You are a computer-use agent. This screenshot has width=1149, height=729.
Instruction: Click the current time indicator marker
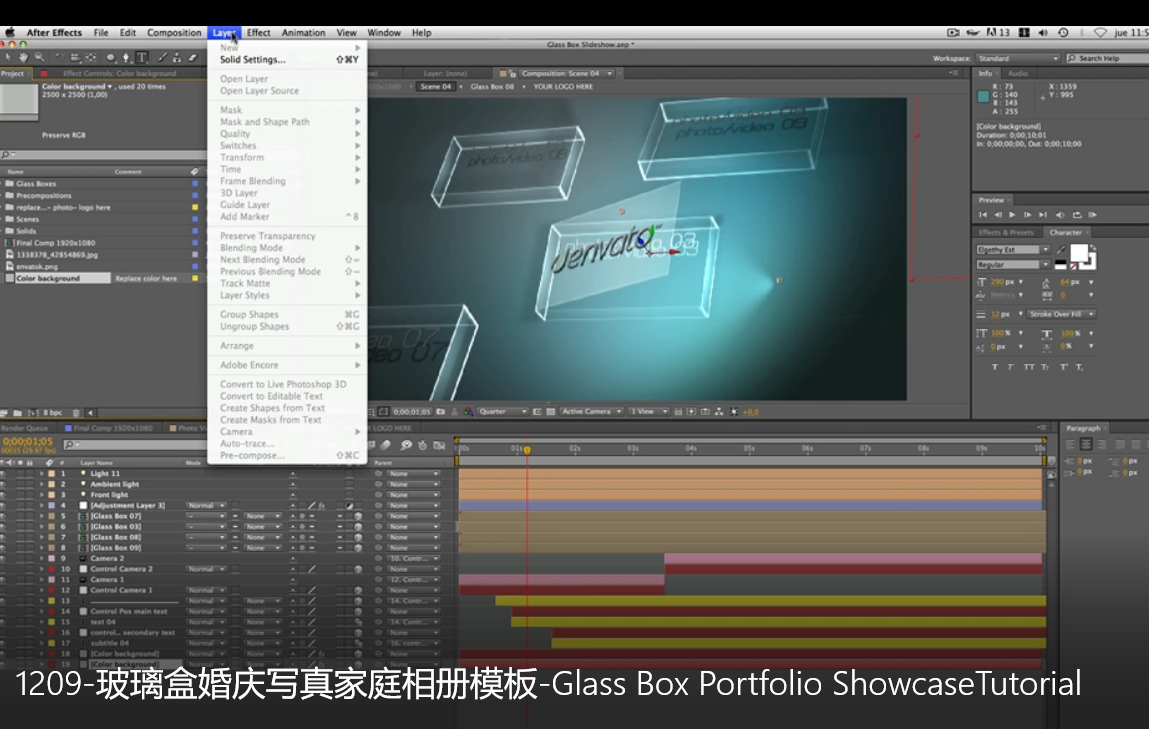[527, 449]
